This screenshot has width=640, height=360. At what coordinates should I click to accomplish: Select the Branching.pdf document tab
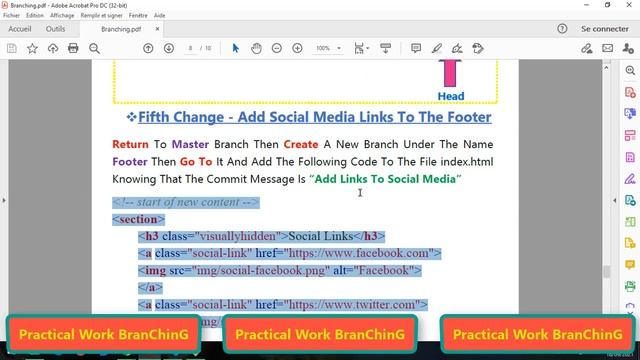pyautogui.click(x=121, y=29)
